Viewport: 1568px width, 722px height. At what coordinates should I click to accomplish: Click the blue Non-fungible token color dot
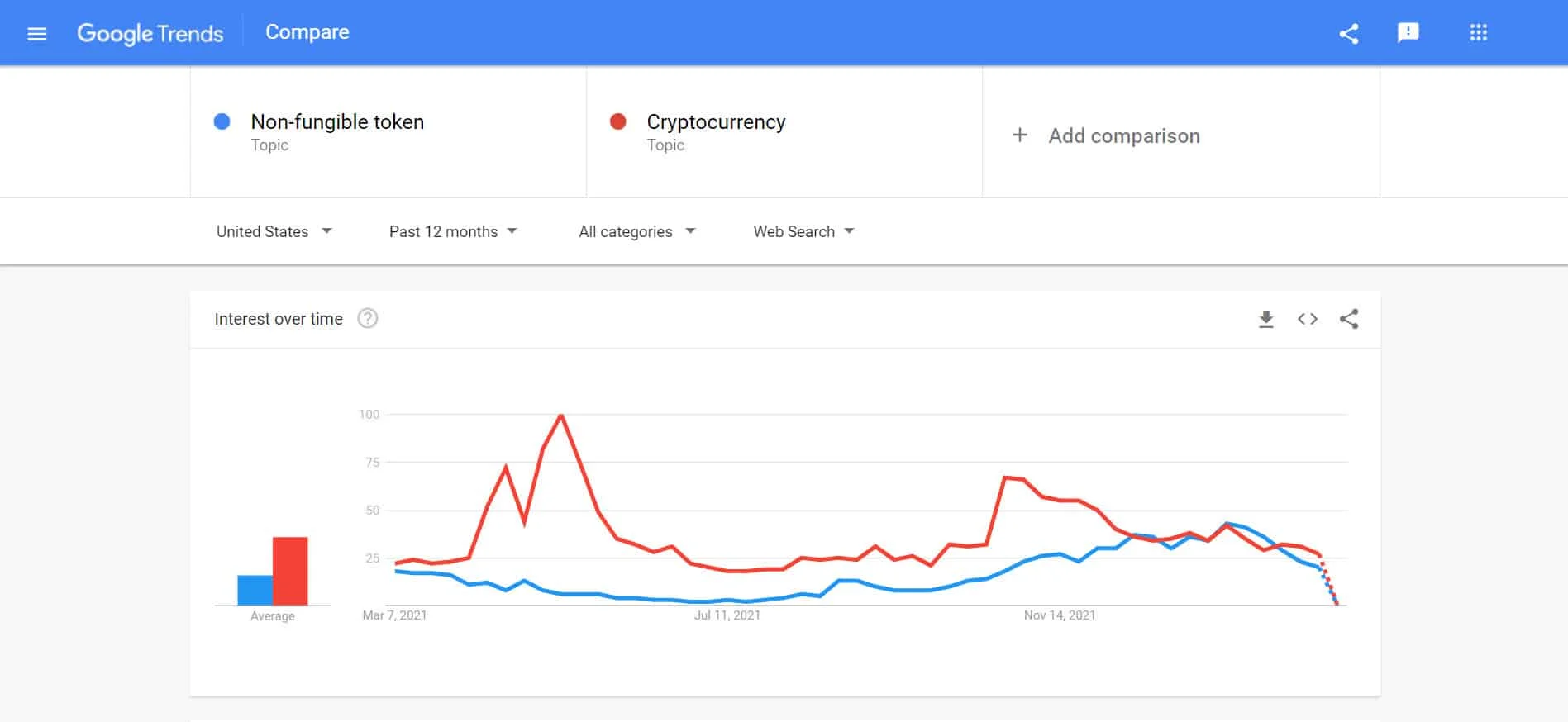point(222,122)
